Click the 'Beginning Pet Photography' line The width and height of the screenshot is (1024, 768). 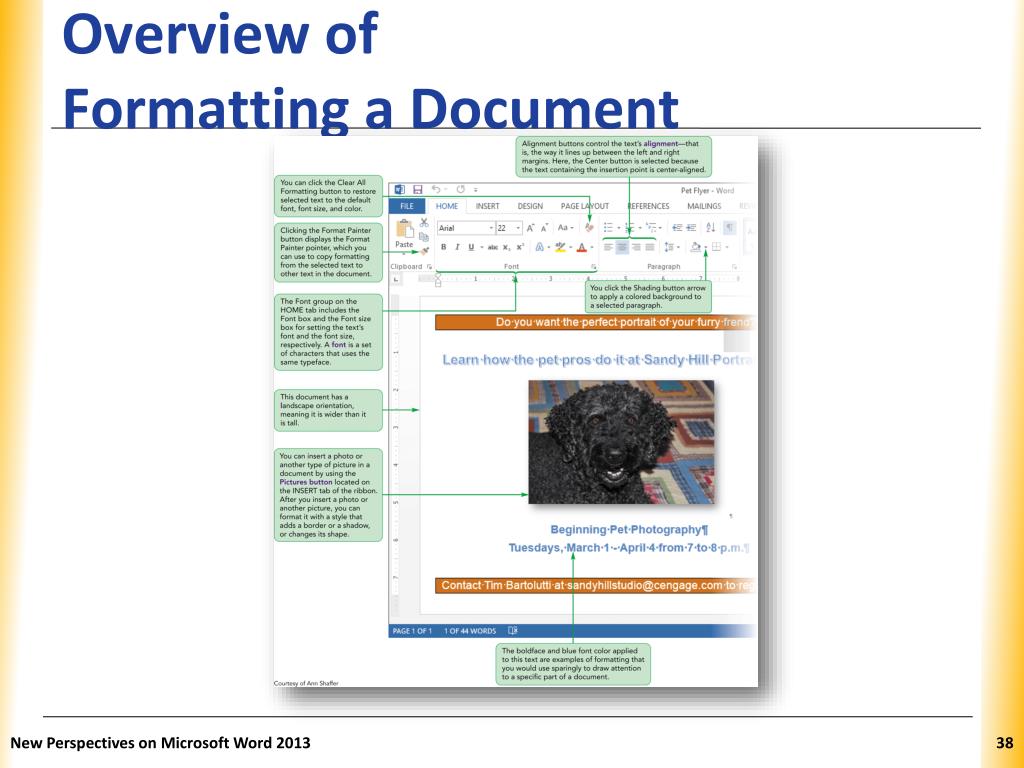[629, 530]
